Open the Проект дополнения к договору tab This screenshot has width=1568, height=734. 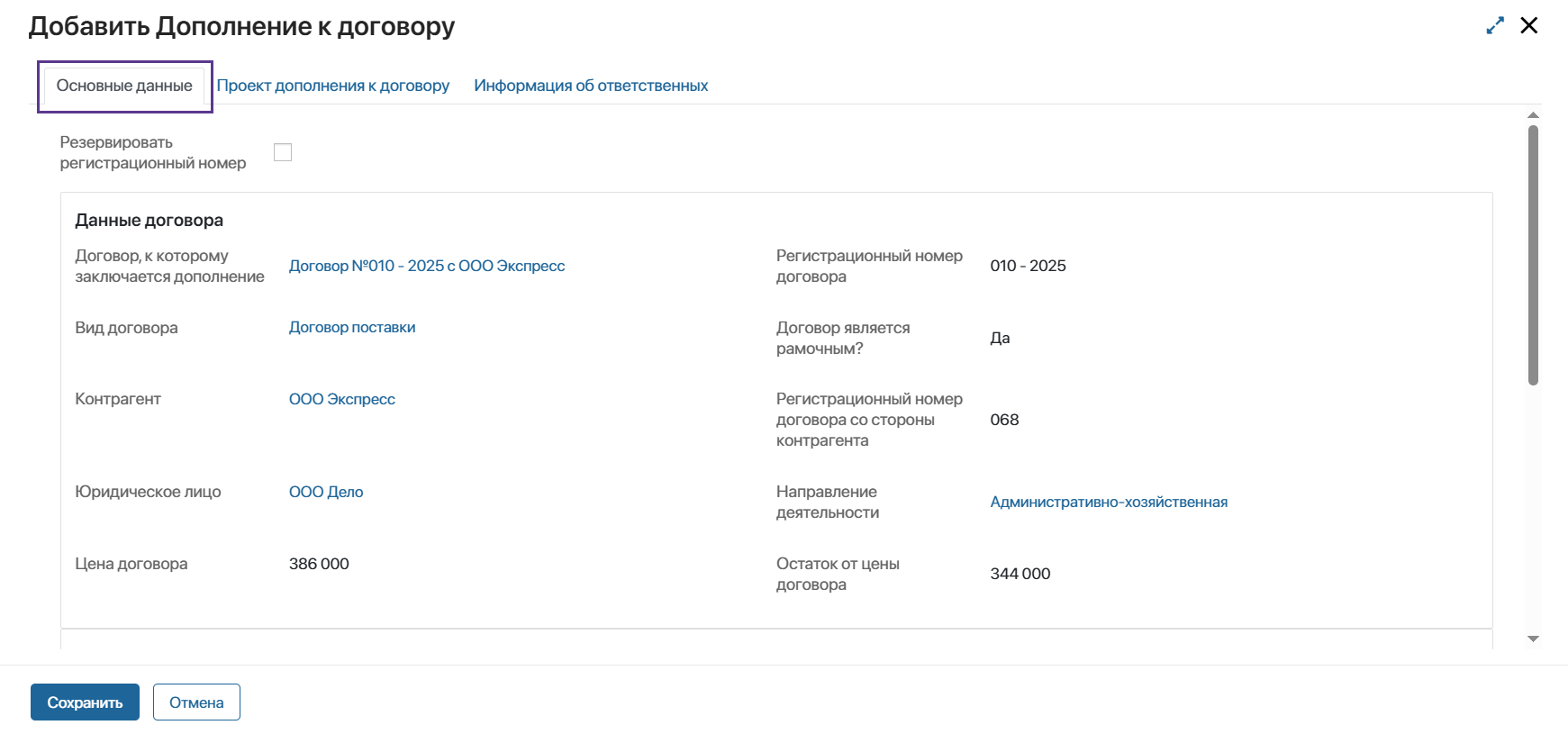coord(333,86)
